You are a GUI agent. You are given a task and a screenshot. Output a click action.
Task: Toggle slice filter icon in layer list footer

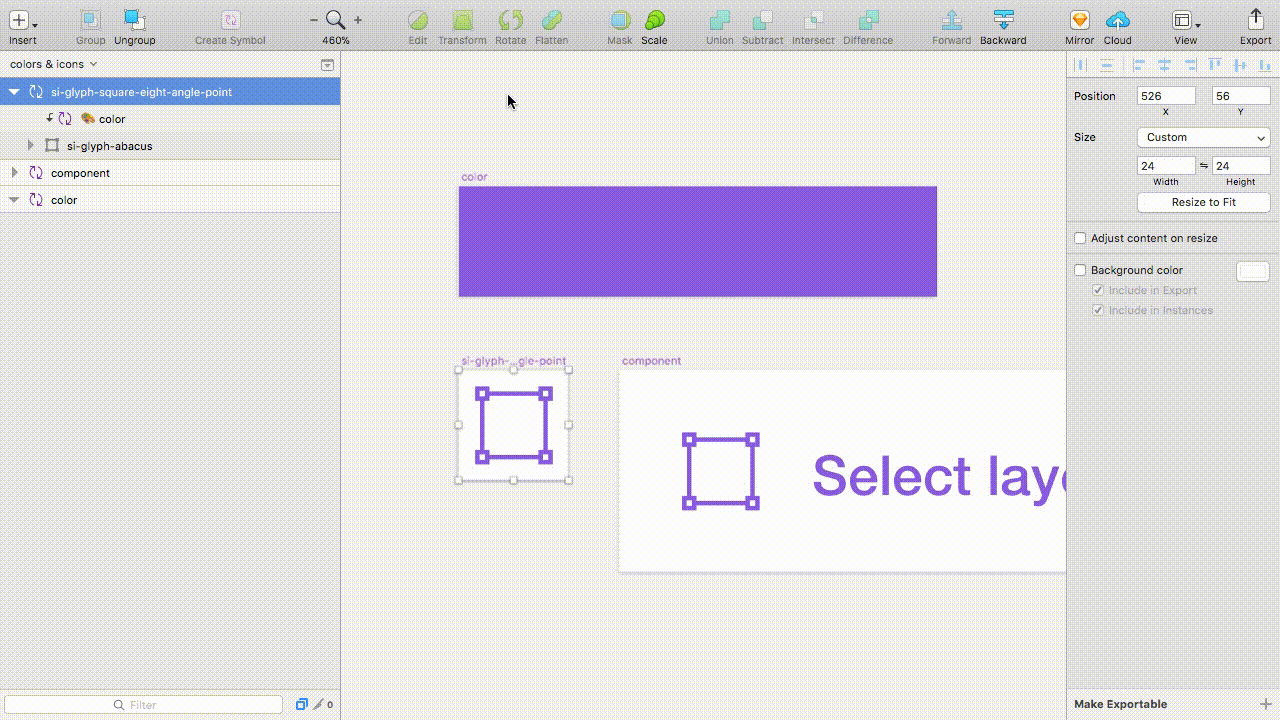318,704
